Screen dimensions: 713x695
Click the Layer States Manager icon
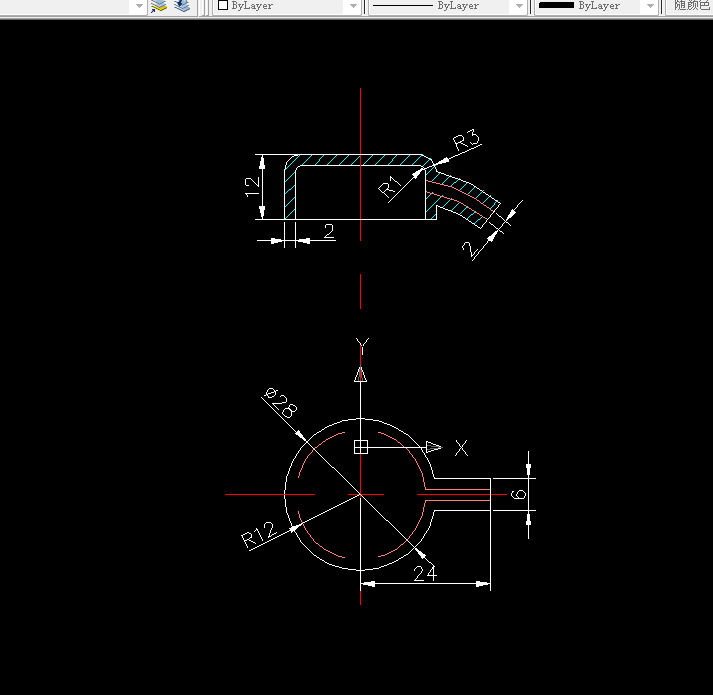coord(182,6)
